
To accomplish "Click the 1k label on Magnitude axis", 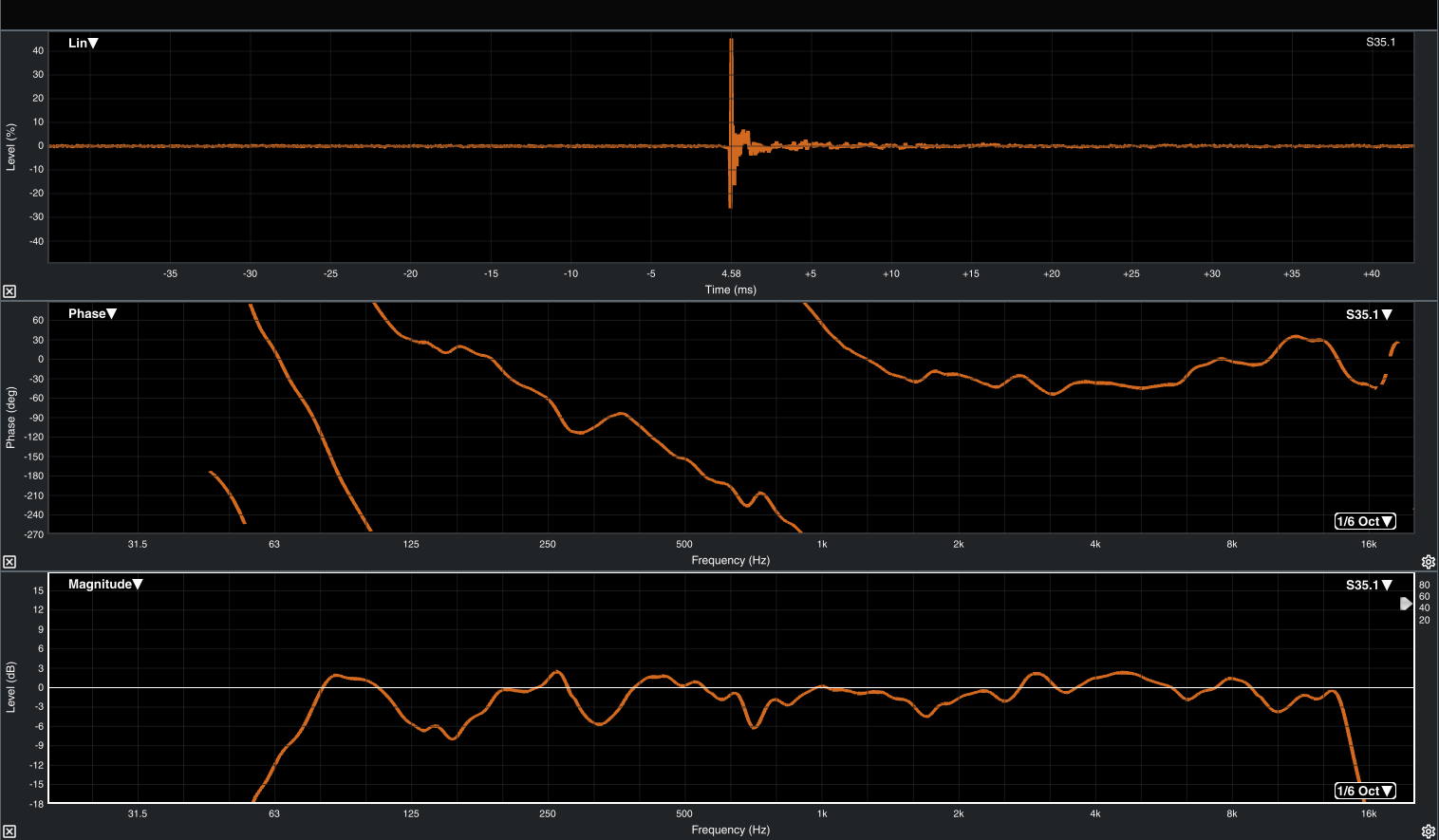I will coord(822,813).
